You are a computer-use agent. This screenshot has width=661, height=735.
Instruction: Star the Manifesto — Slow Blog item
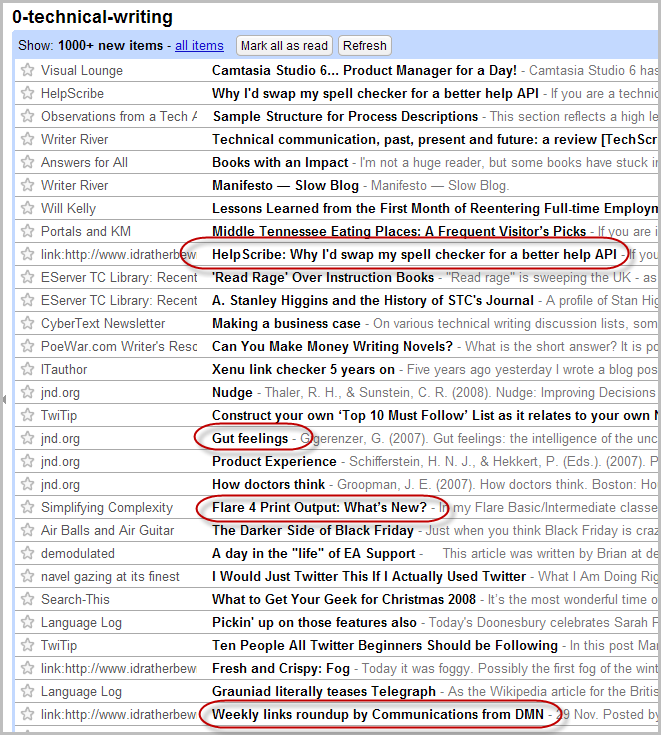(x=28, y=185)
